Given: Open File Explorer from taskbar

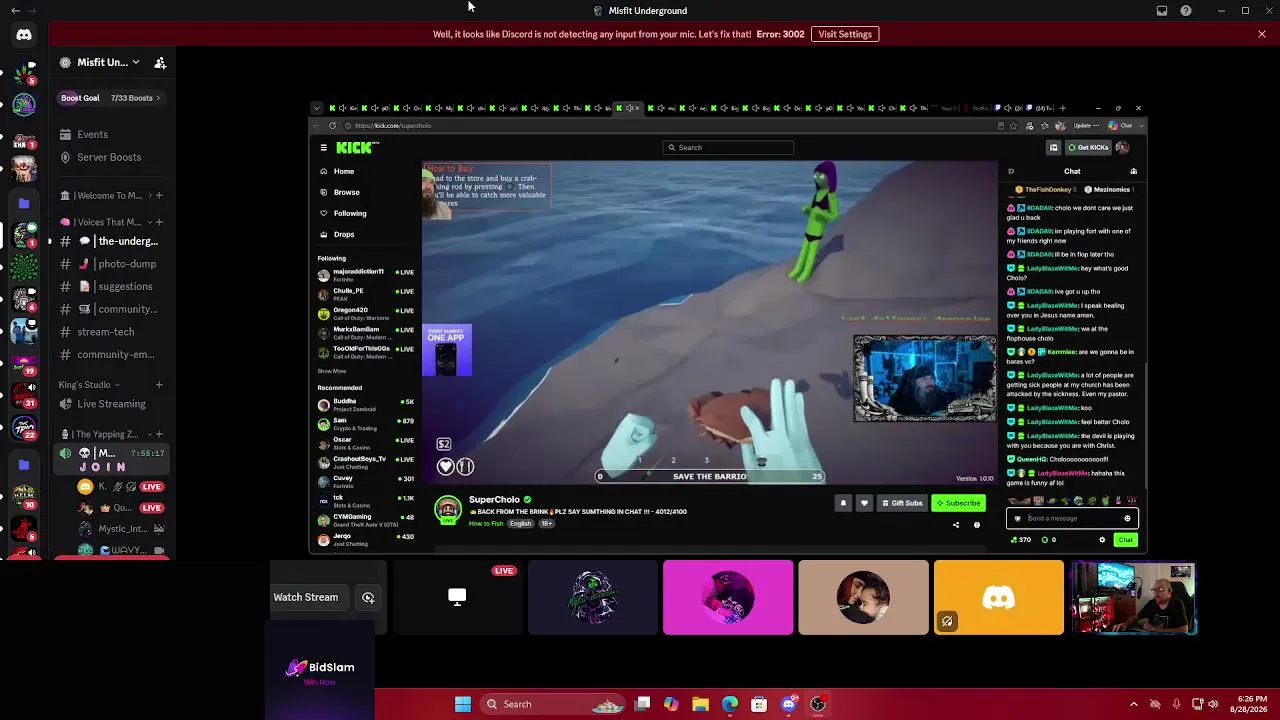Looking at the screenshot, I should [701, 704].
